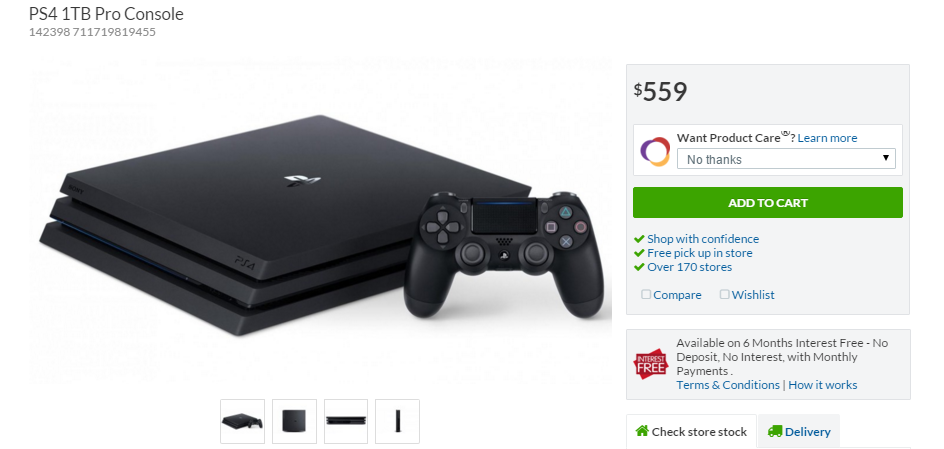Viewport: 944px width, 449px height.
Task: Click the green delivery truck icon
Action: coord(775,432)
